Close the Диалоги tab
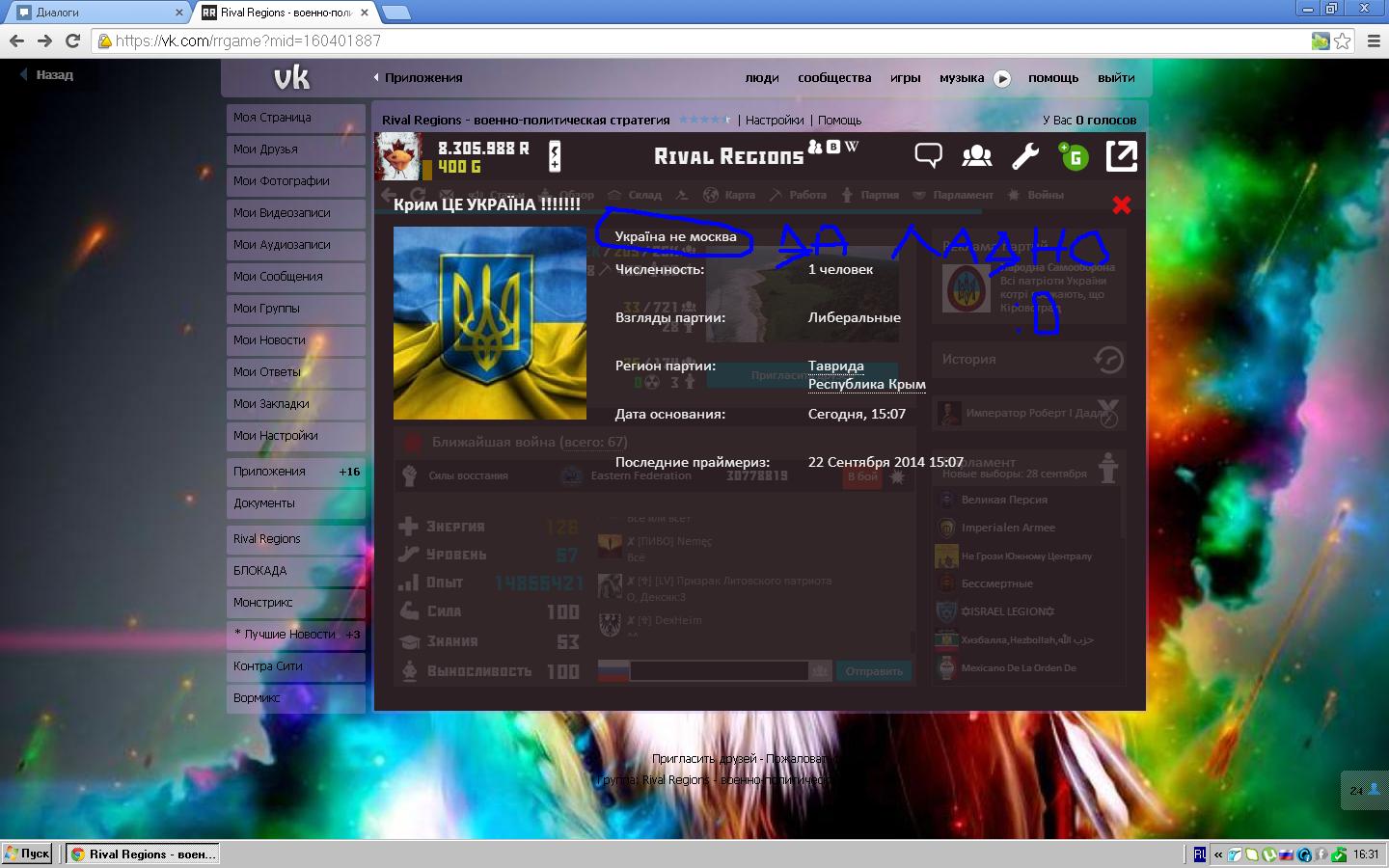 coord(178,13)
